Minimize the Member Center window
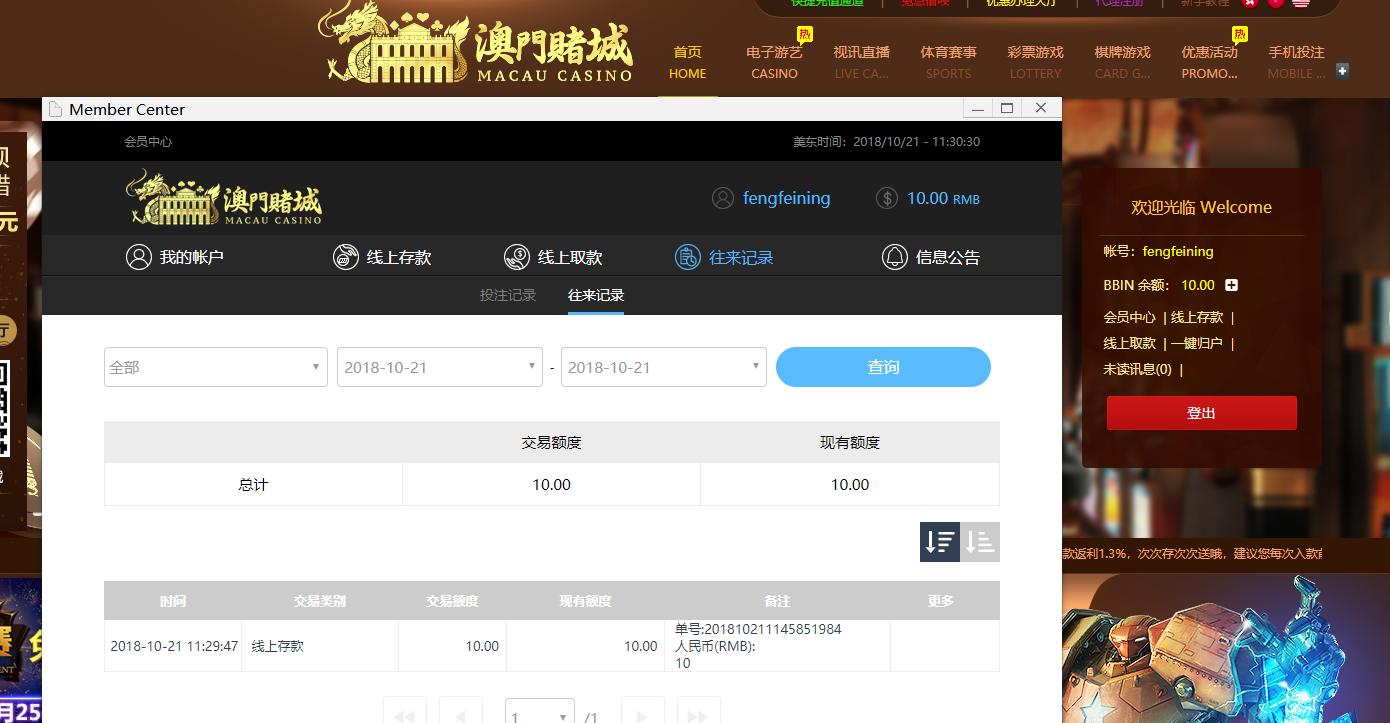This screenshot has height=723, width=1390. tap(977, 108)
